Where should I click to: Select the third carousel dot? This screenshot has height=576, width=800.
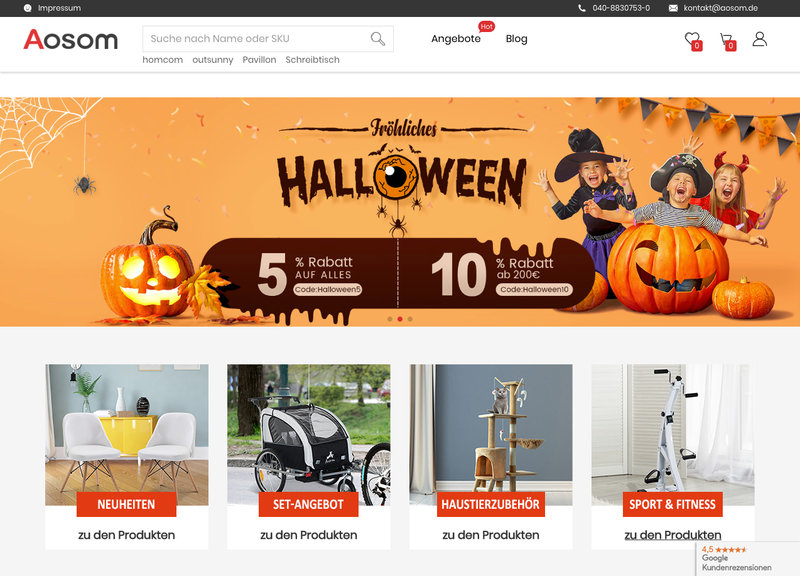[x=410, y=319]
